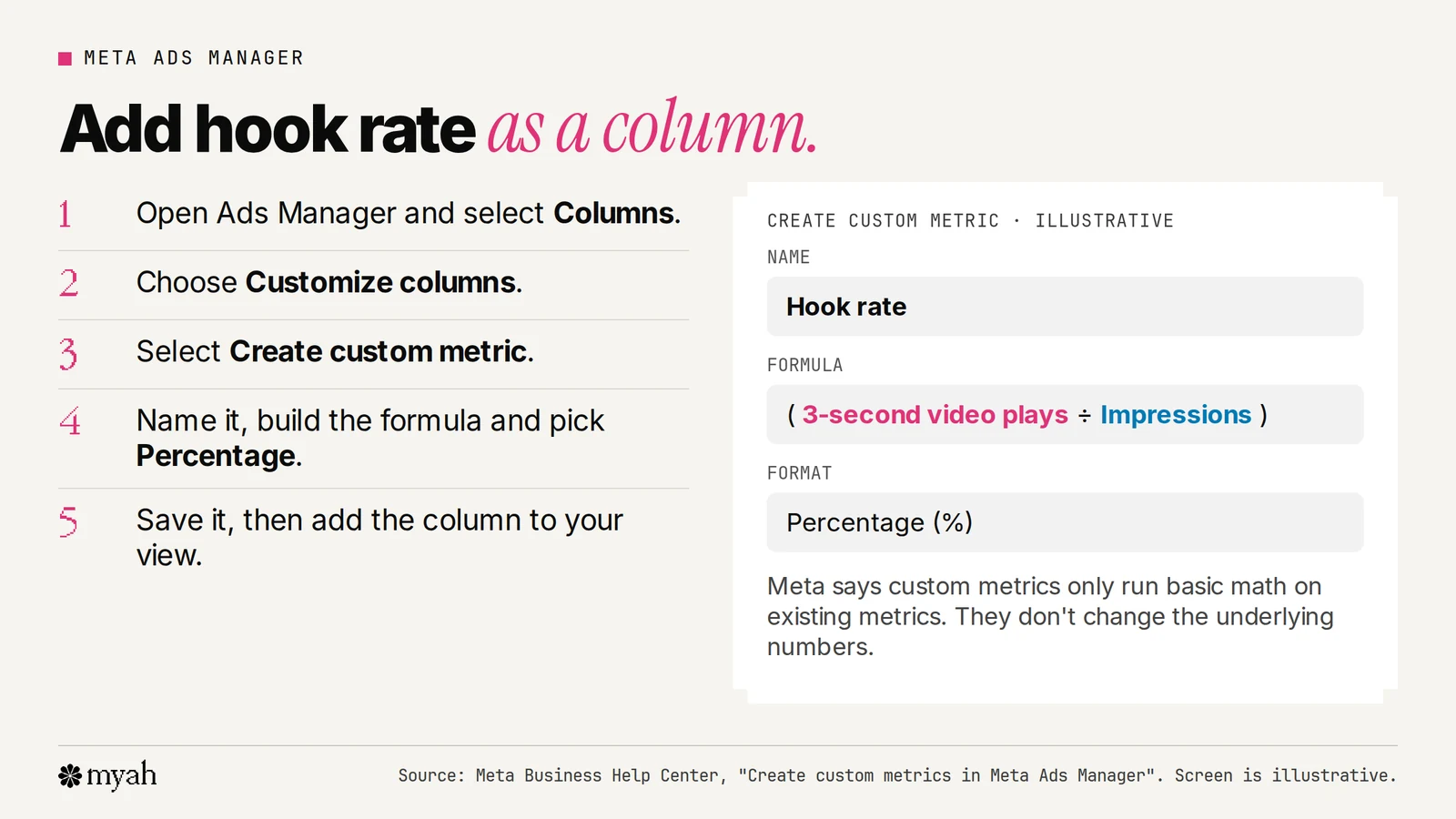Click the pink square beside META ADS MANAGER

(x=65, y=58)
